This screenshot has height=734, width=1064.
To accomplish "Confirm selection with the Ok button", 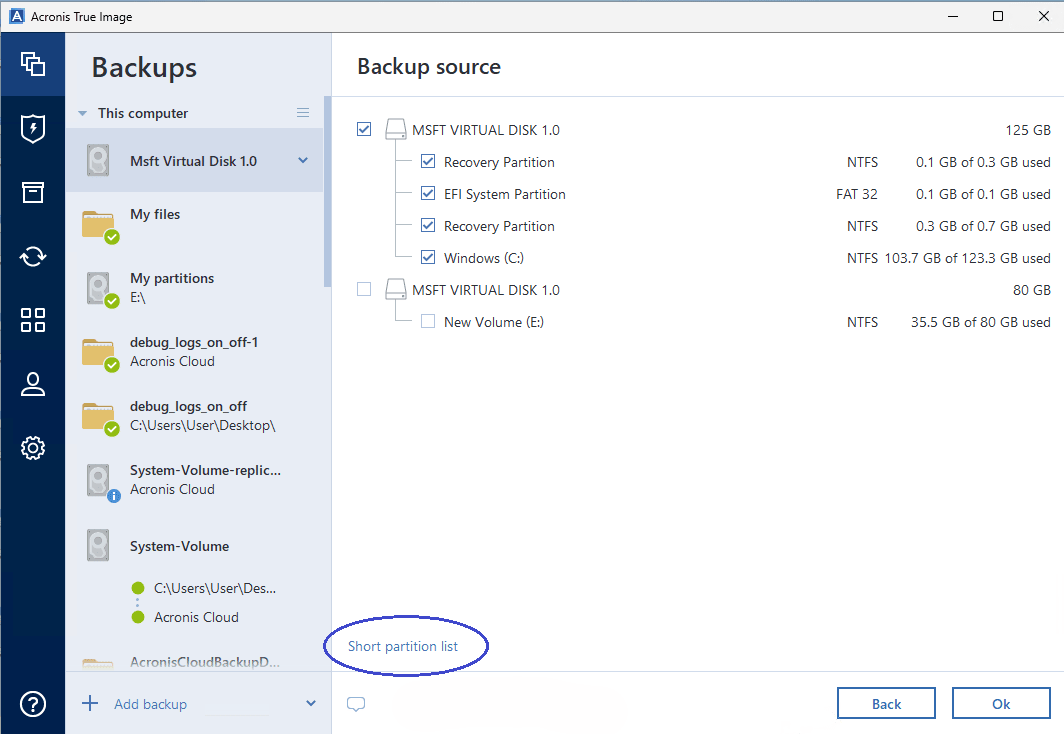I will click(x=1001, y=702).
